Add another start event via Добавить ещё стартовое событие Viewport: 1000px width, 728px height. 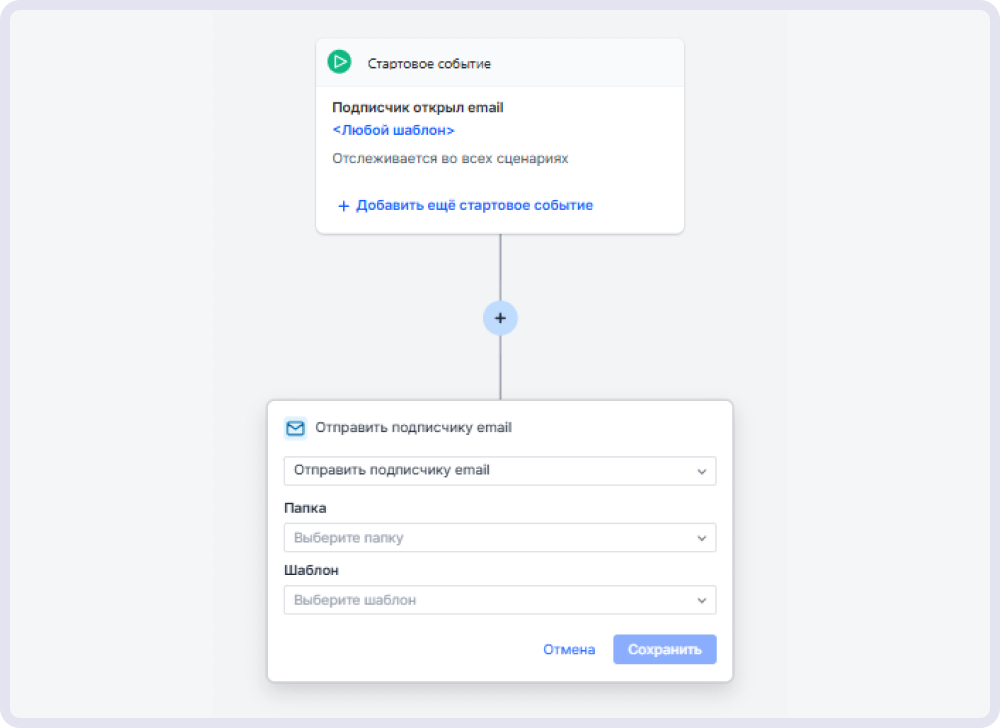click(x=474, y=205)
